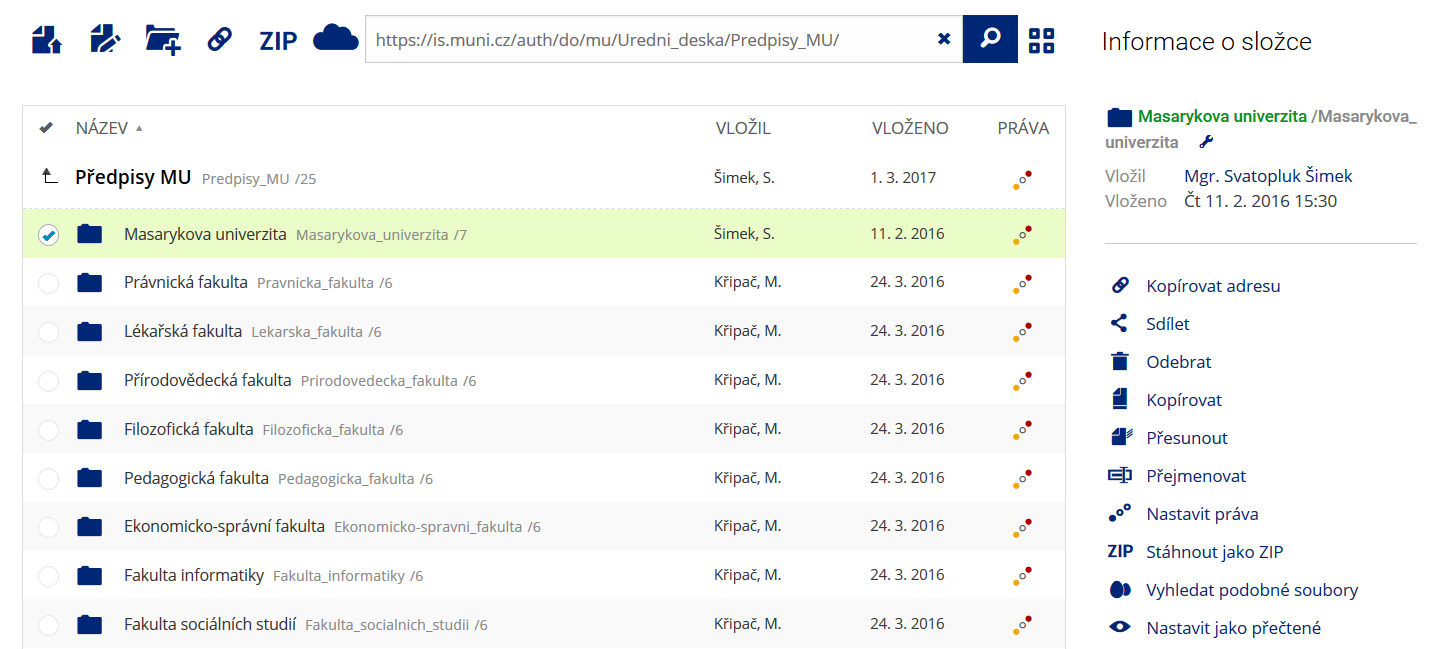
Task: Sort by VLOŽIL column header
Action: tap(743, 128)
